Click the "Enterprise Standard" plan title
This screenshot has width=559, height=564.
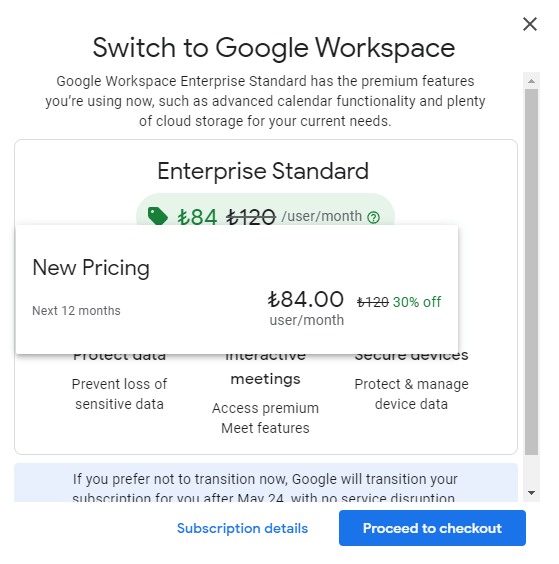[263, 171]
